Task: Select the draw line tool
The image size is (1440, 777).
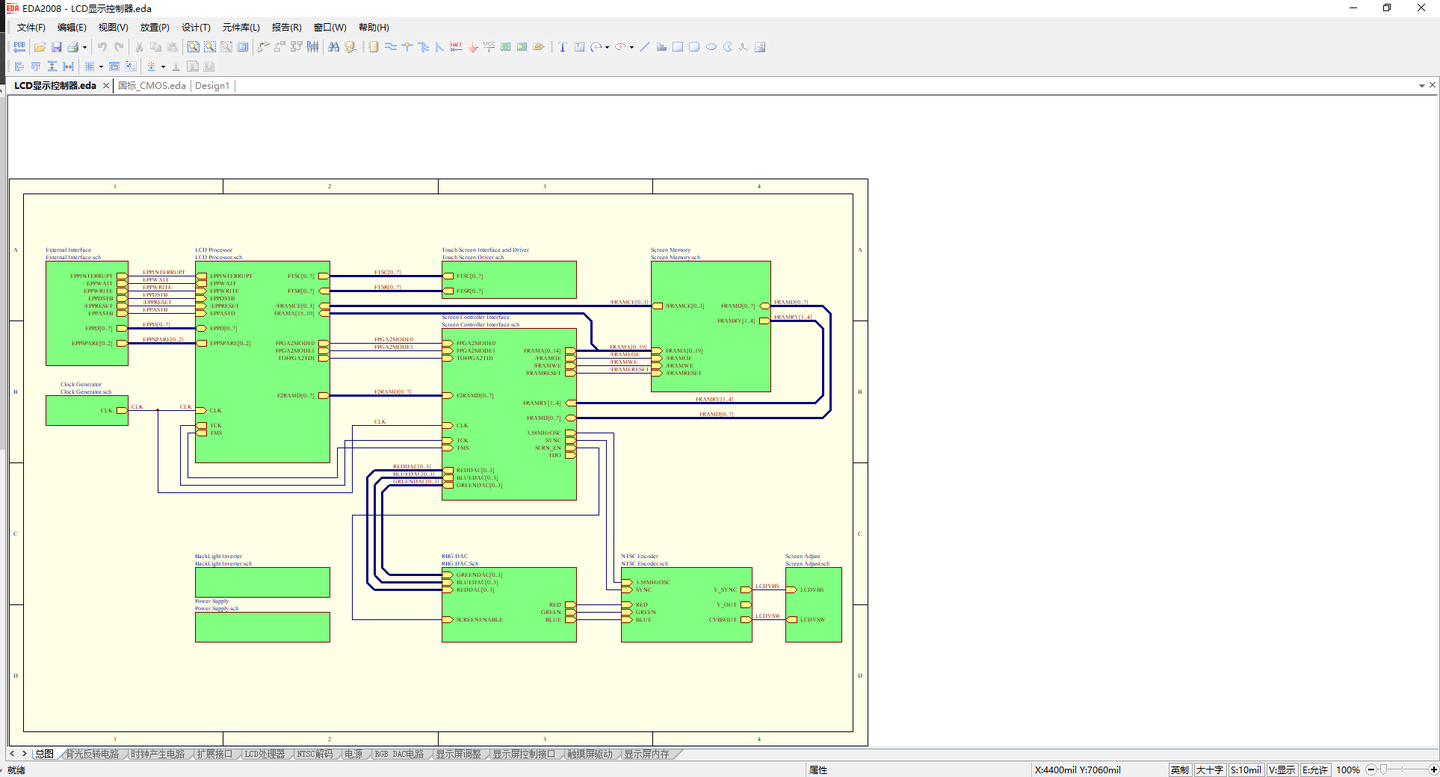Action: pyautogui.click(x=645, y=47)
